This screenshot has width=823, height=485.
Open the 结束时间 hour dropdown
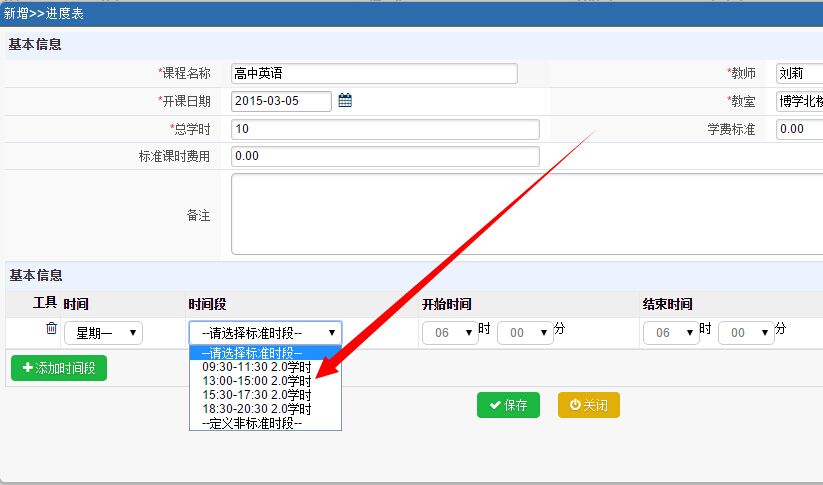coord(671,333)
